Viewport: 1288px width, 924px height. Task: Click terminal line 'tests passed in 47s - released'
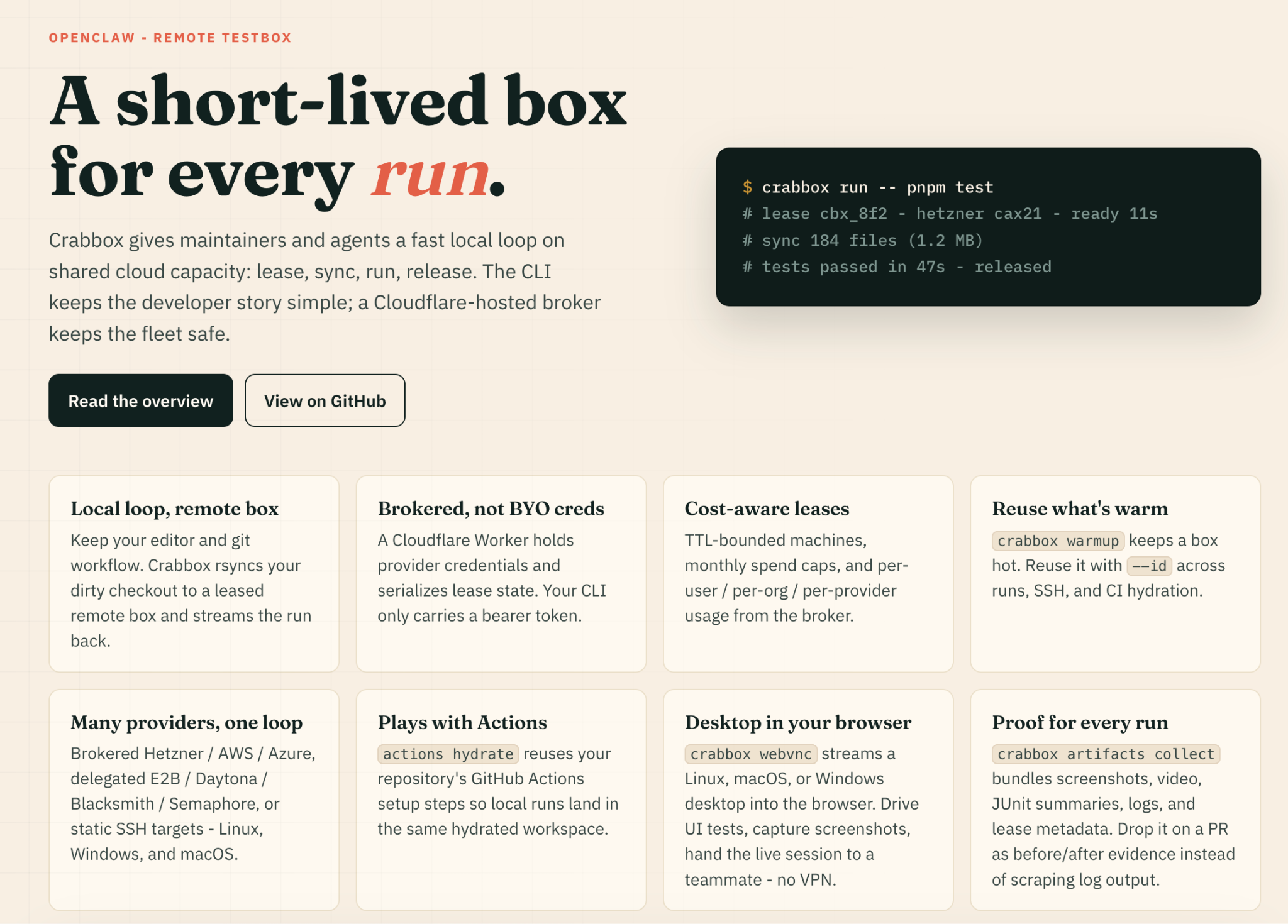click(x=906, y=267)
